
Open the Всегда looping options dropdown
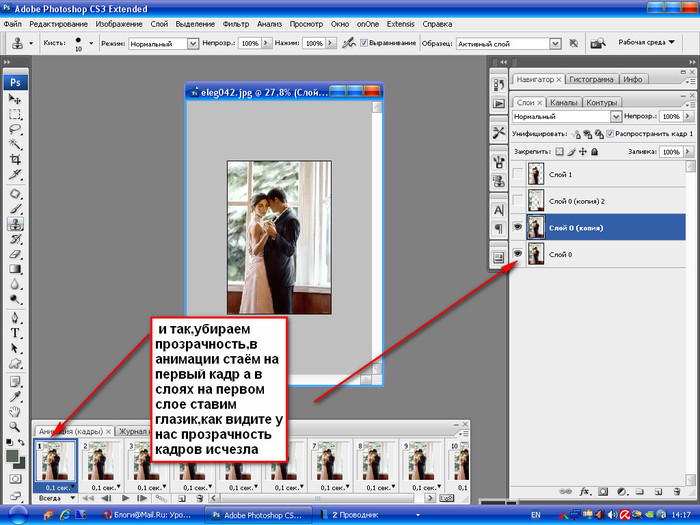coord(56,498)
